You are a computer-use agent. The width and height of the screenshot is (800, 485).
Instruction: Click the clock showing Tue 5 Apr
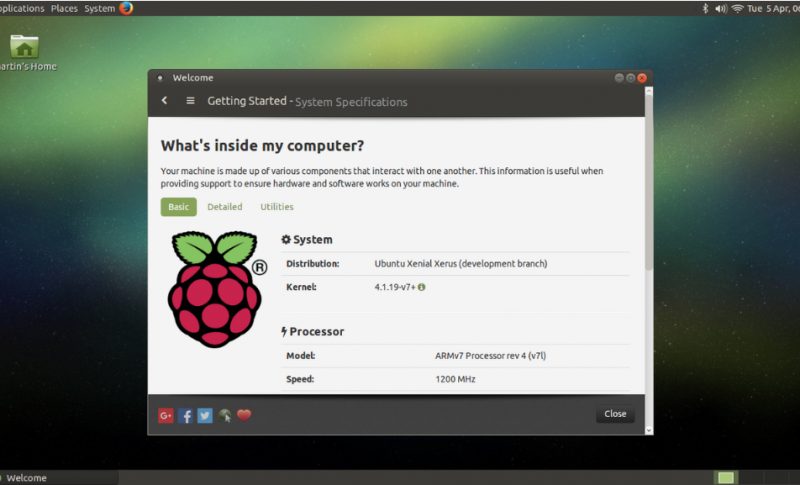tap(772, 9)
